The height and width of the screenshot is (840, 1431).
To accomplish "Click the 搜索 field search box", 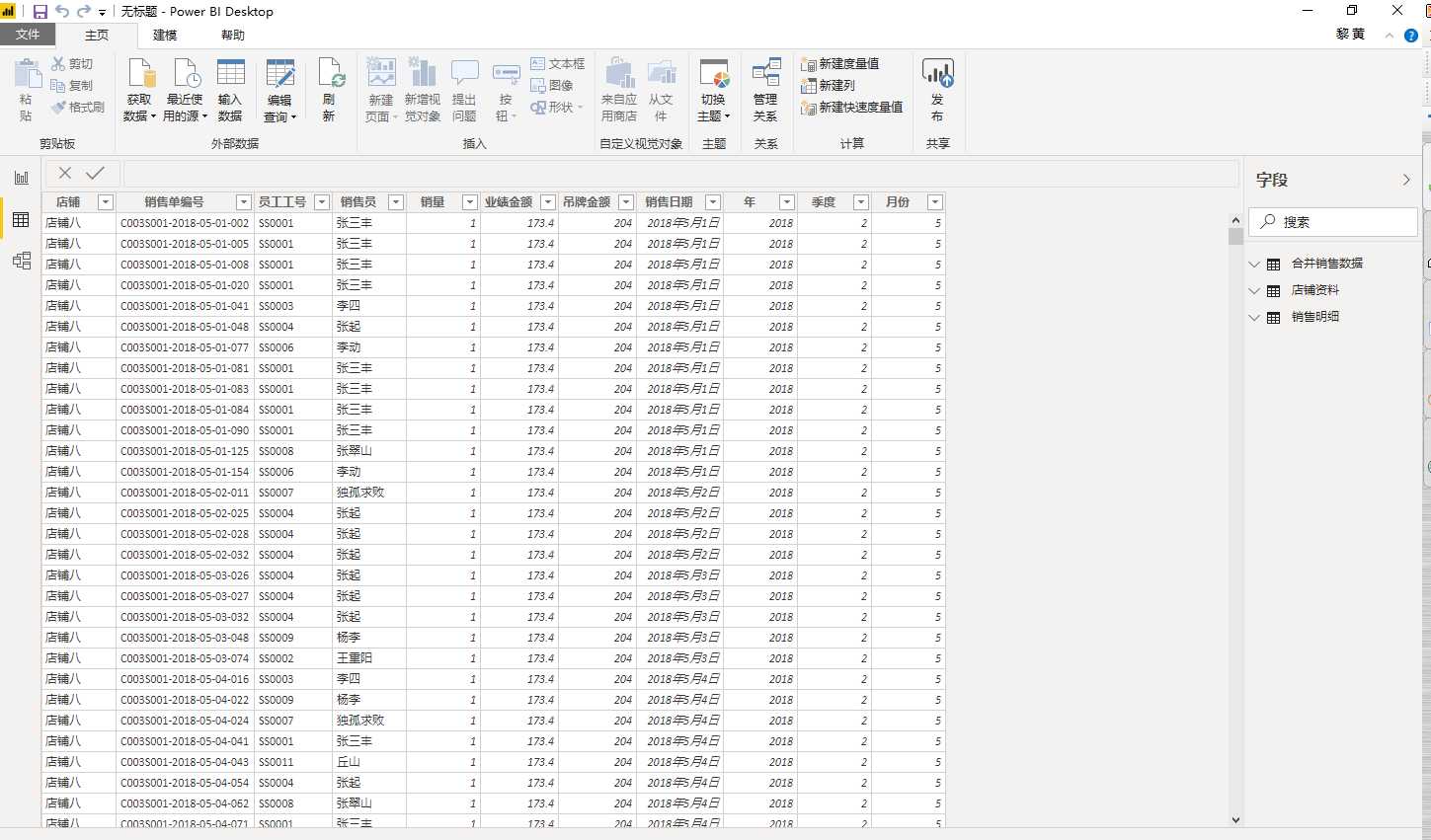I will click(x=1333, y=222).
